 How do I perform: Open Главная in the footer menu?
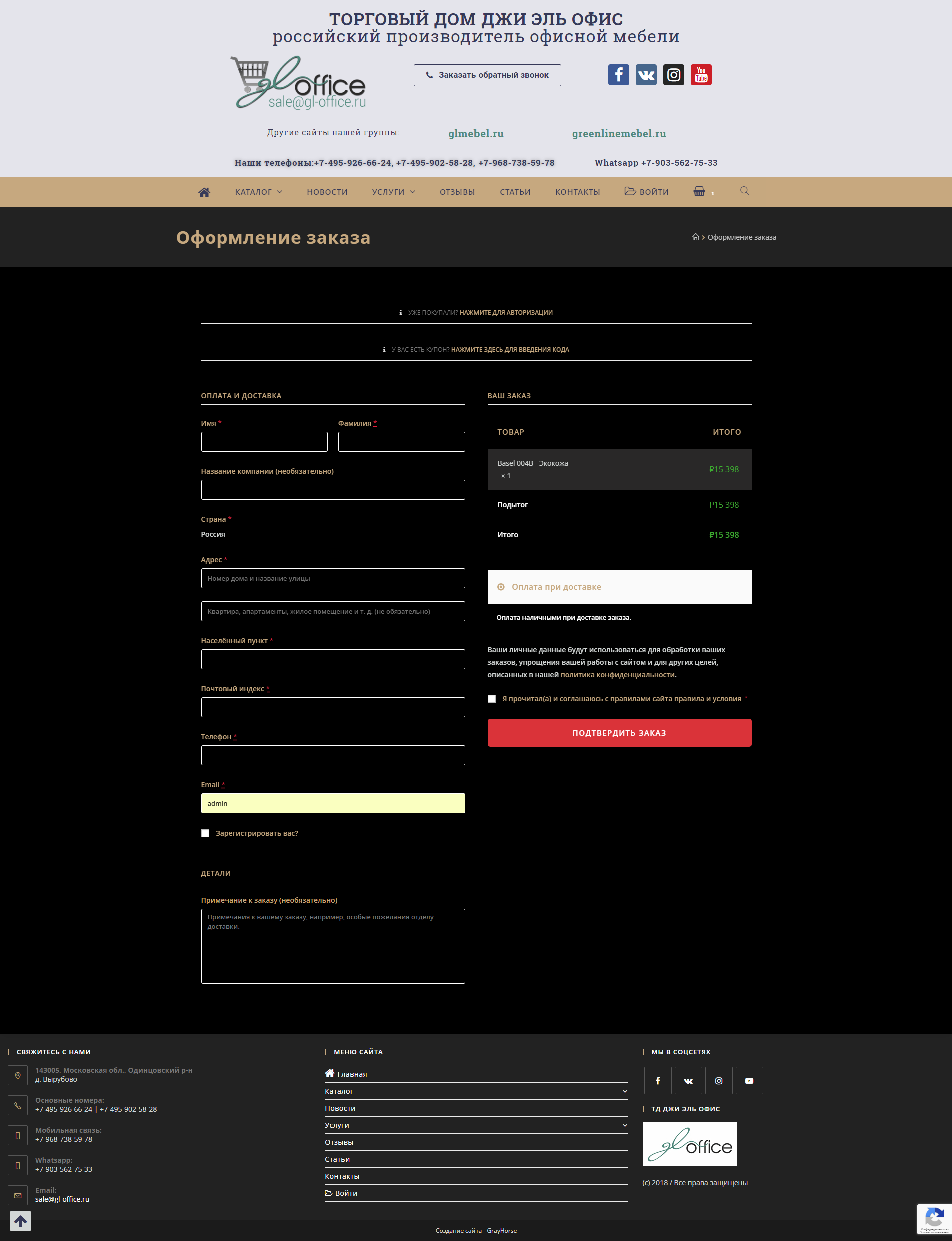(x=346, y=1074)
